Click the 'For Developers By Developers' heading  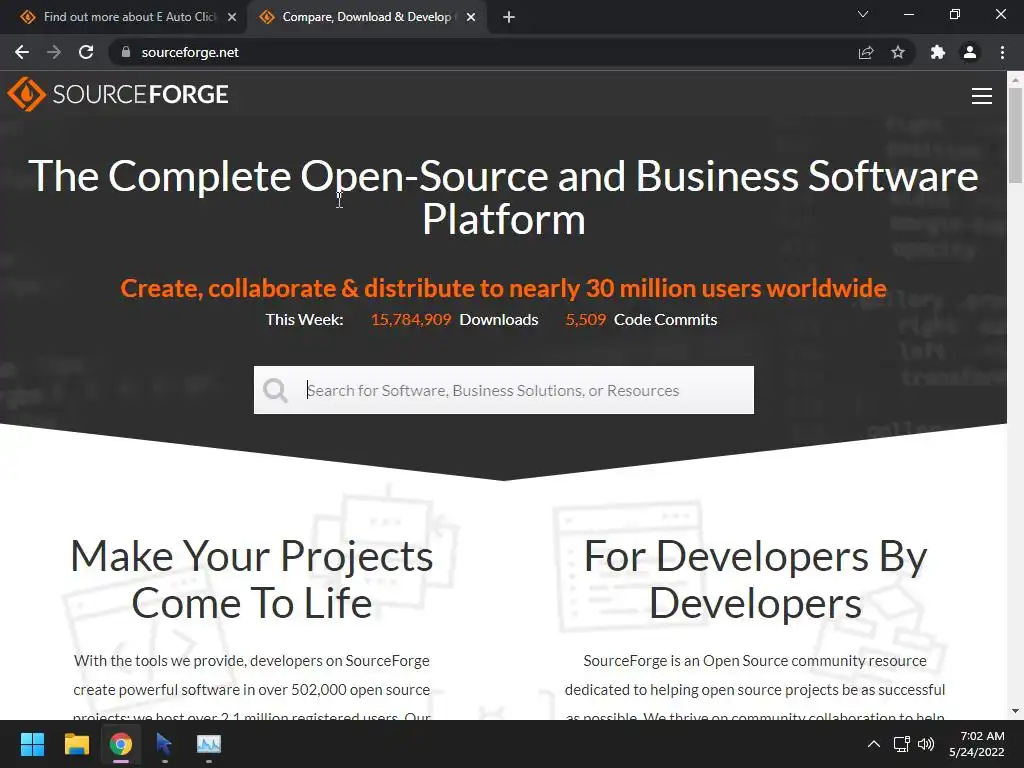[755, 579]
